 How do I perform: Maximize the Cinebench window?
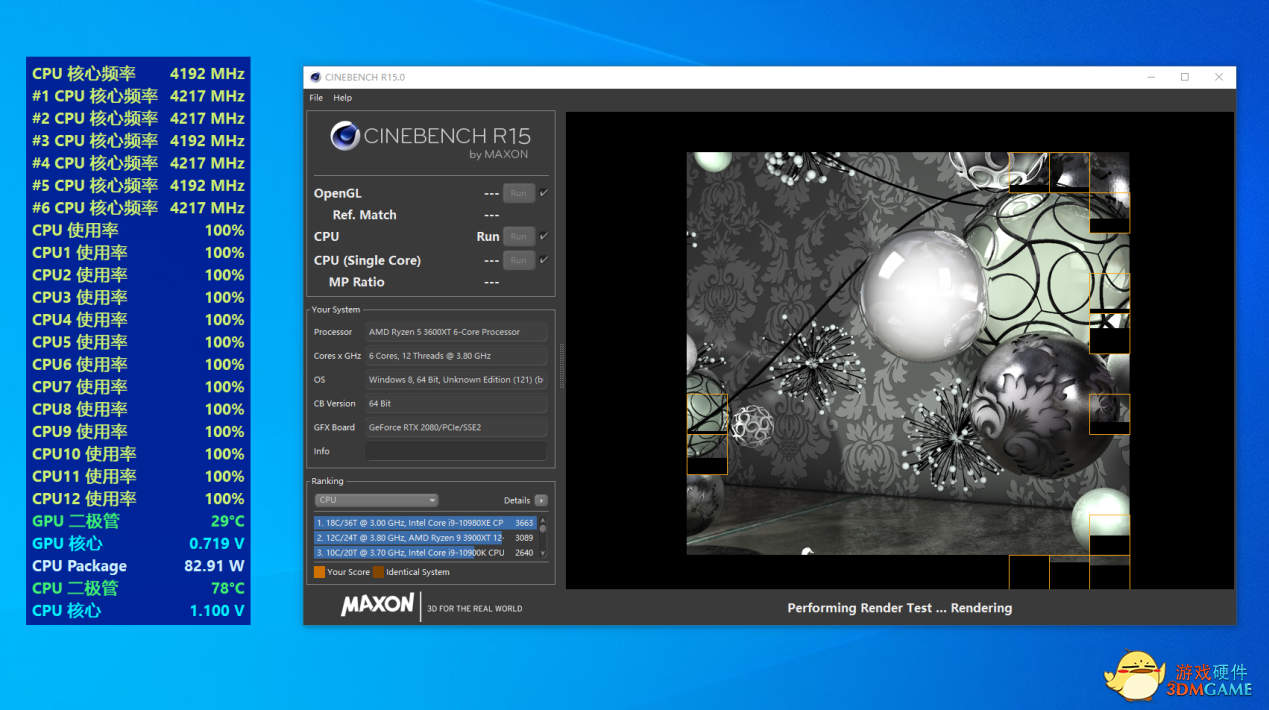click(x=1185, y=77)
